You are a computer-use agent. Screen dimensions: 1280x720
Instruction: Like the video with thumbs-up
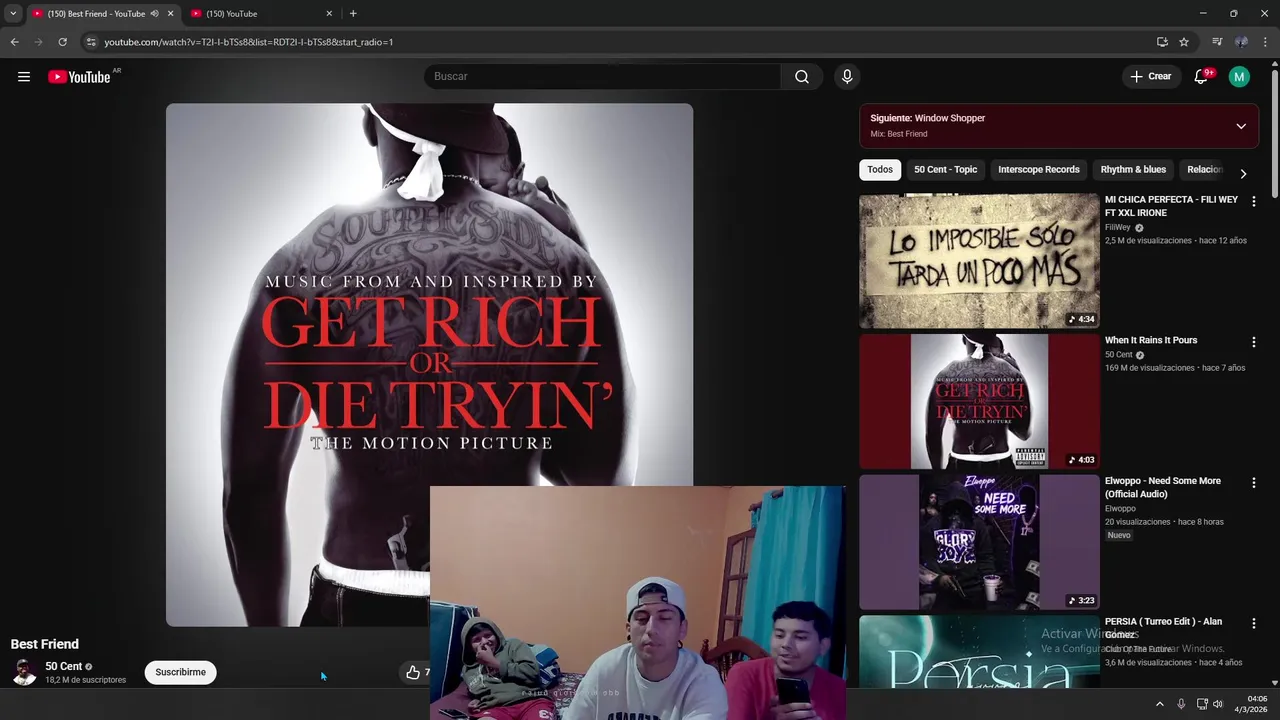(413, 672)
